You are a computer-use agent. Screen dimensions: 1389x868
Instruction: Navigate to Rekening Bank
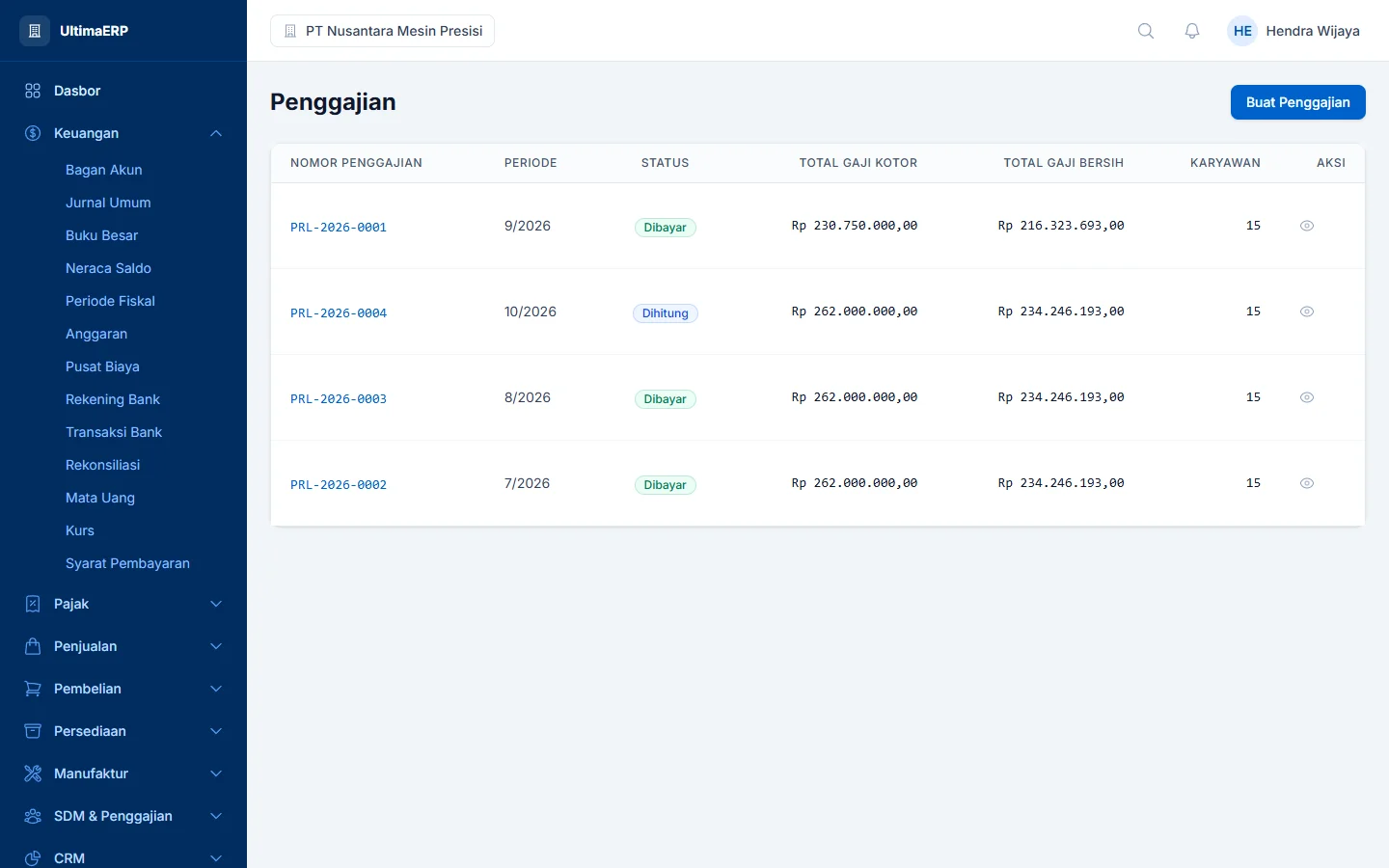[x=113, y=399]
